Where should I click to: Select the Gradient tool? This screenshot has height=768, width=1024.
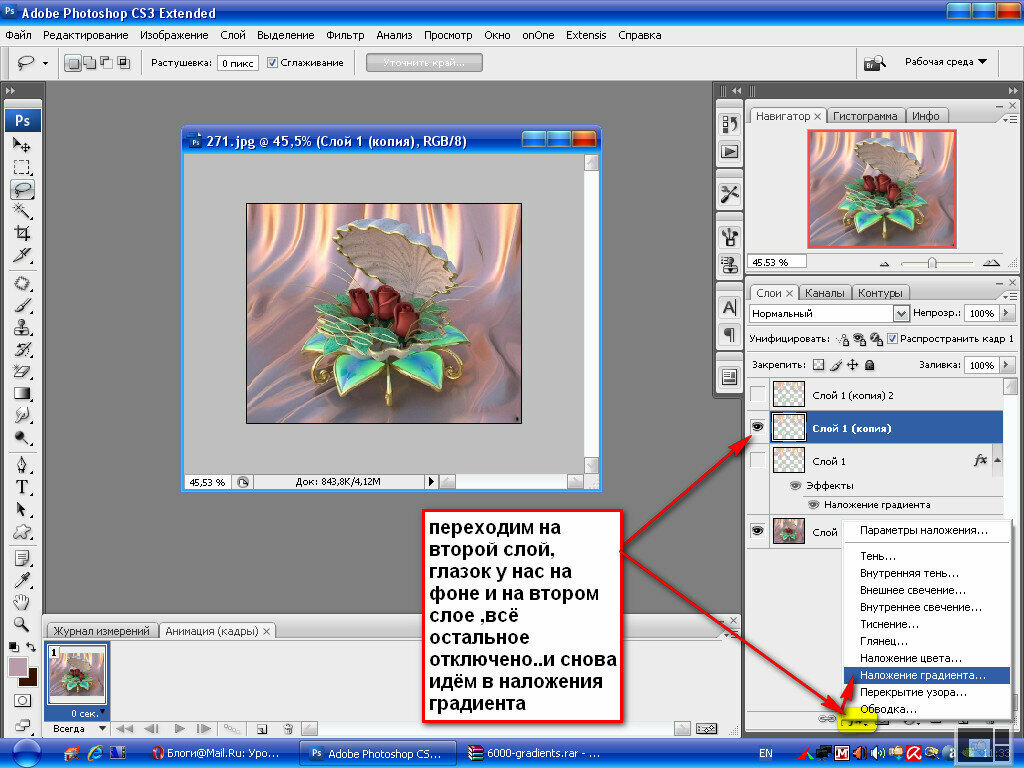tap(22, 393)
